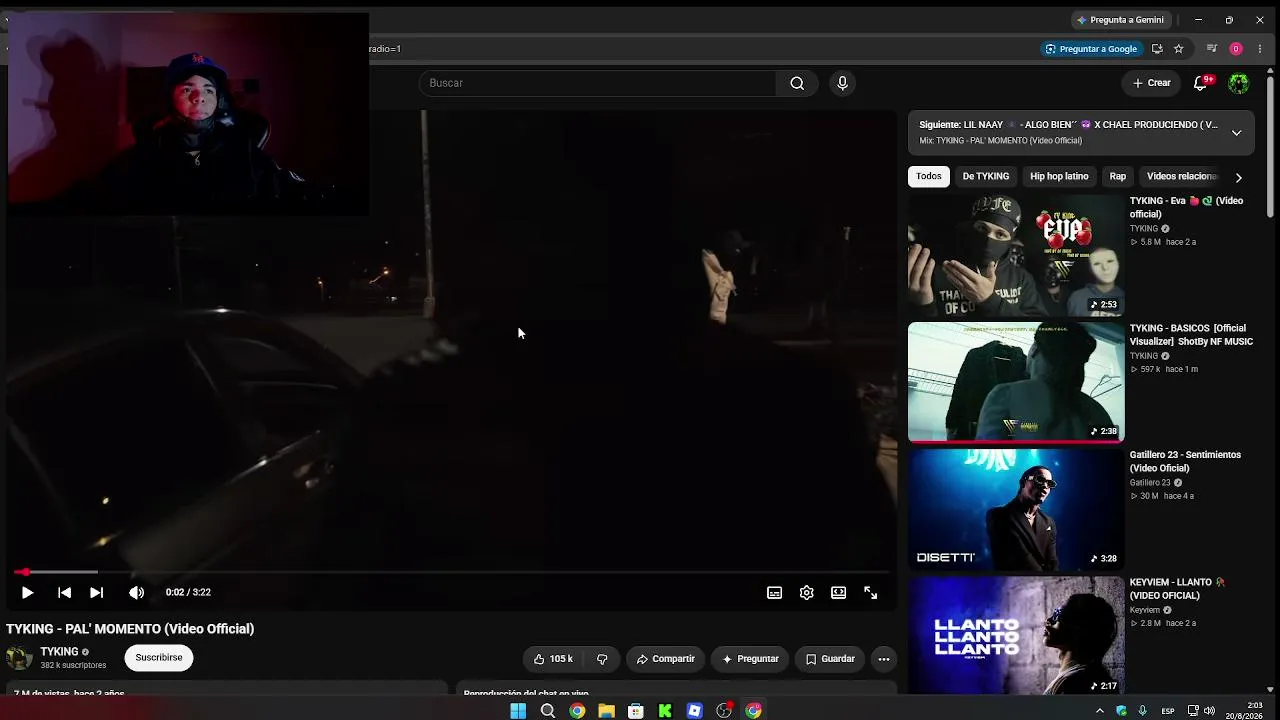Screen dimensions: 1280x720
Task: Click the Compartir share button
Action: pyautogui.click(x=665, y=660)
